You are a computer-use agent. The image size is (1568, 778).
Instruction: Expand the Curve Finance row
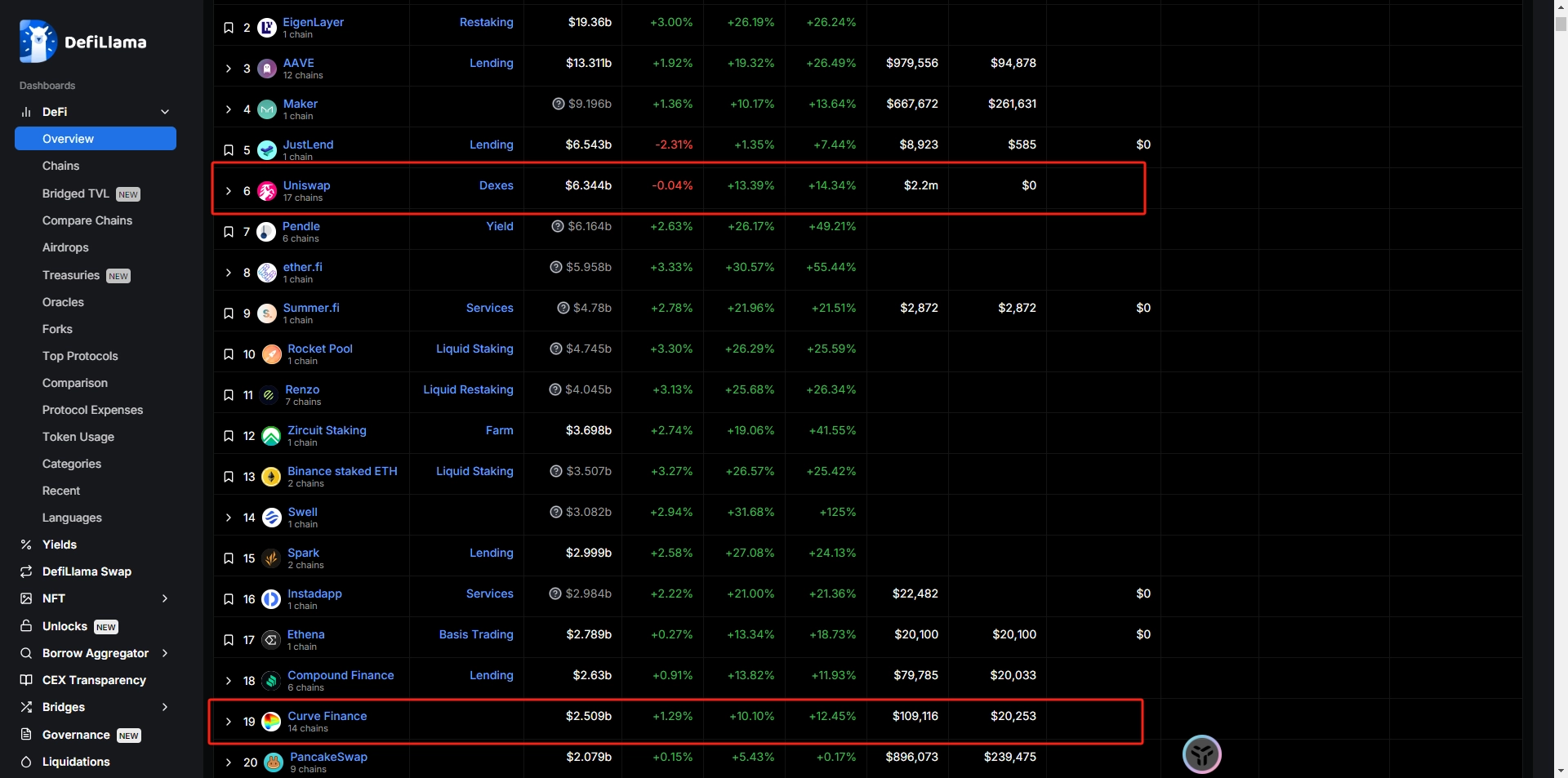point(229,722)
